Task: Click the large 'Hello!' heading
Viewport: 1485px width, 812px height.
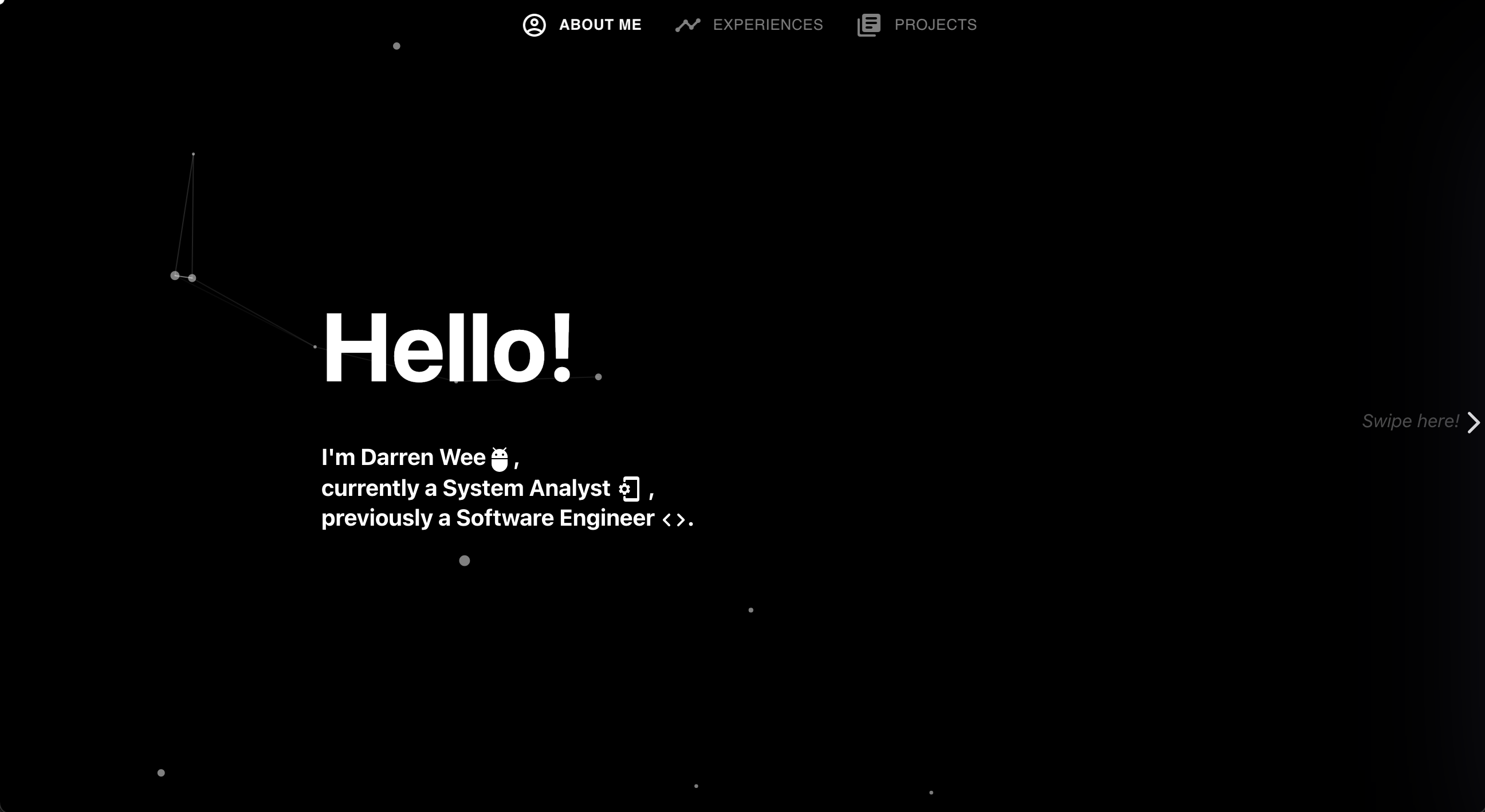Action: [447, 348]
